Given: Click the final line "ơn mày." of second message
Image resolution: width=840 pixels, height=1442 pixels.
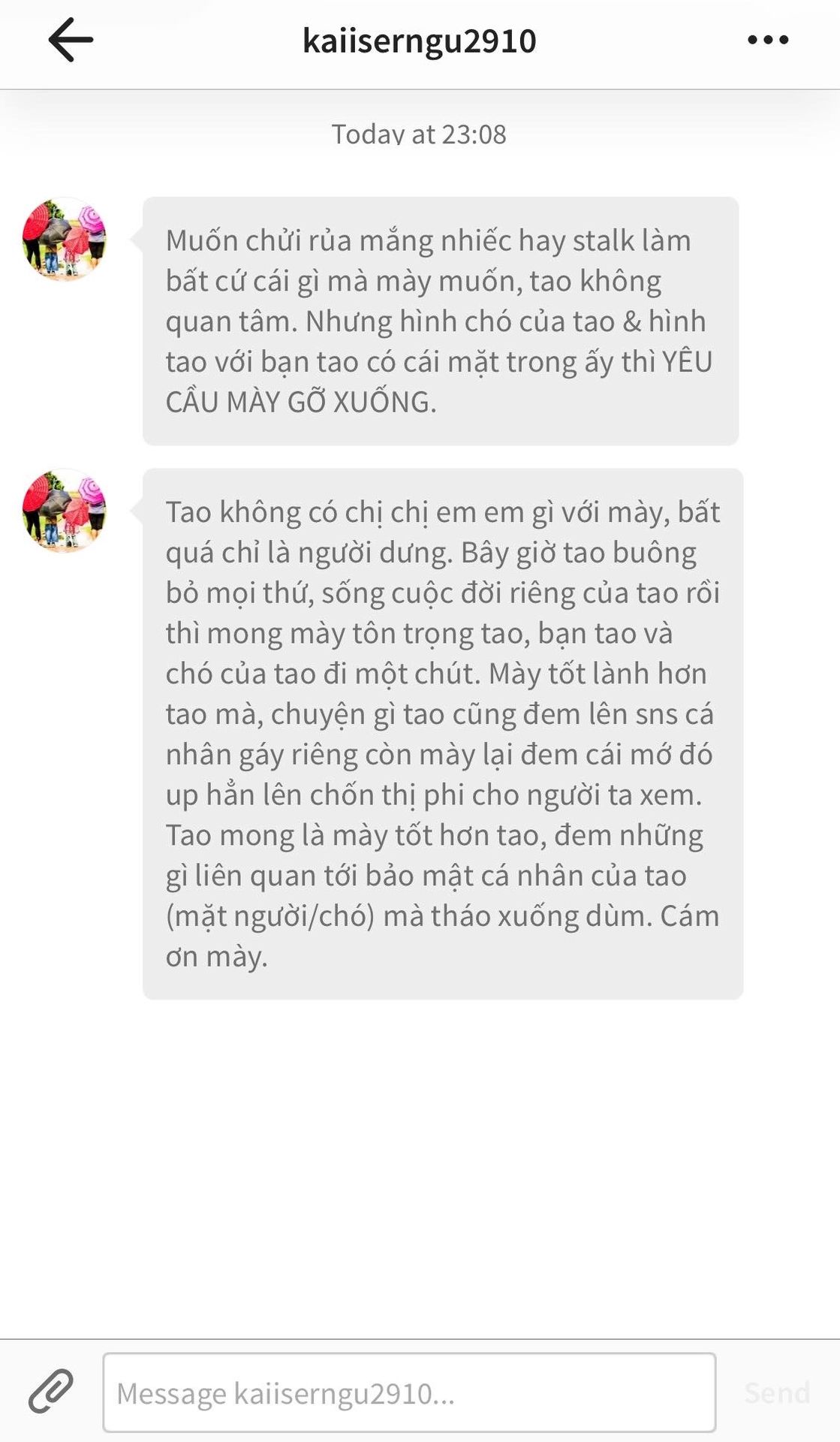Looking at the screenshot, I should tap(216, 957).
